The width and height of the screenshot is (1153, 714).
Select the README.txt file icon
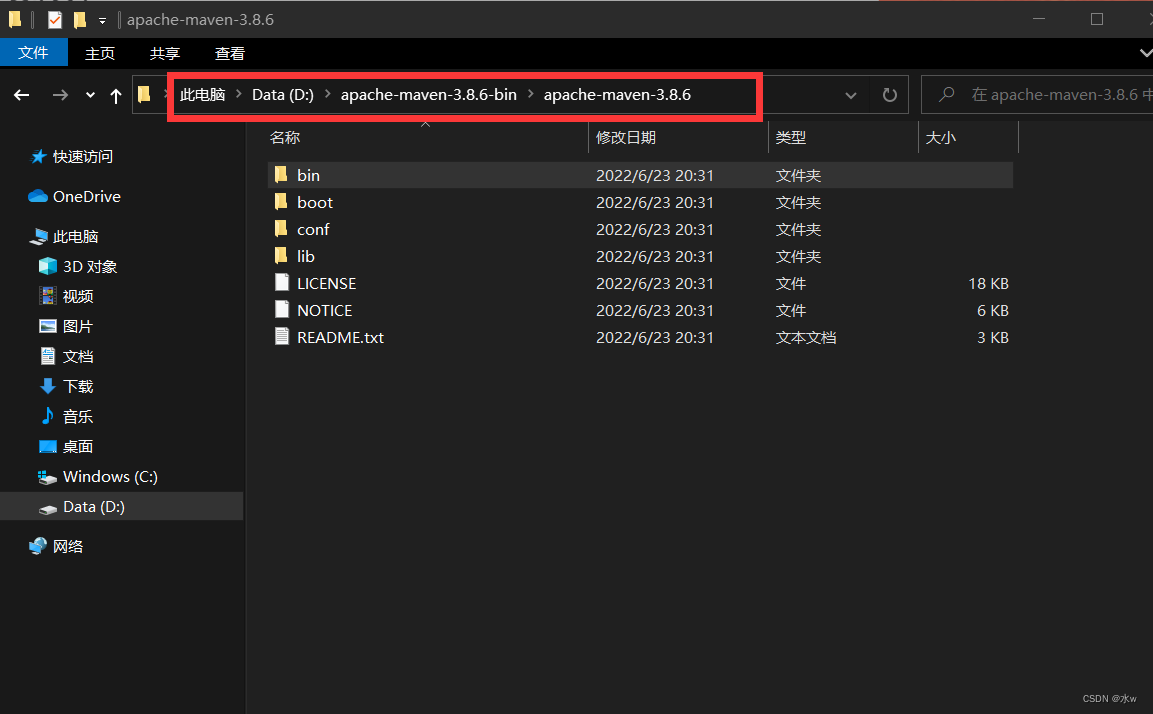[x=282, y=337]
